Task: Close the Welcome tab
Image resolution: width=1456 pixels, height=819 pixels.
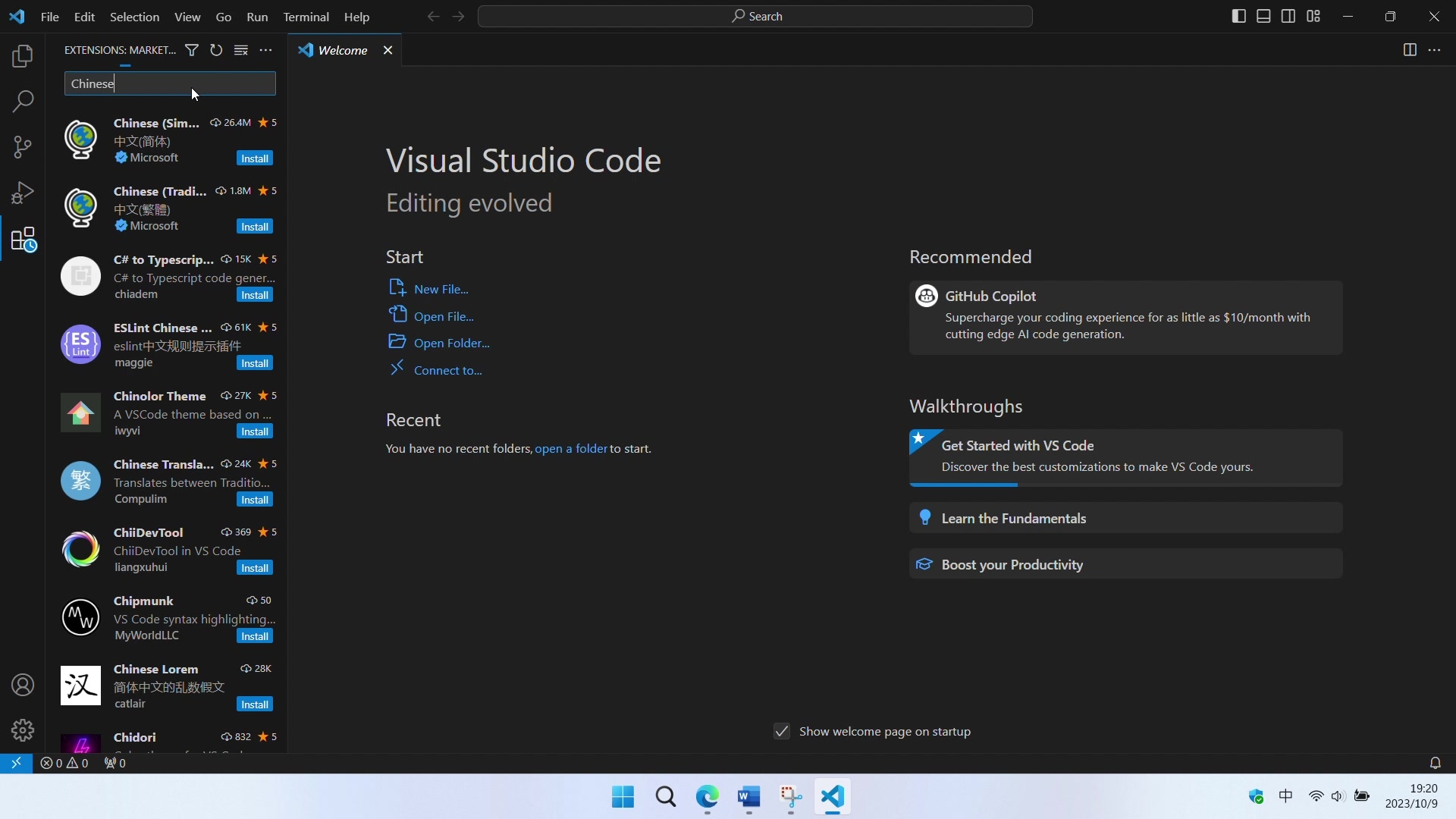Action: (x=388, y=50)
